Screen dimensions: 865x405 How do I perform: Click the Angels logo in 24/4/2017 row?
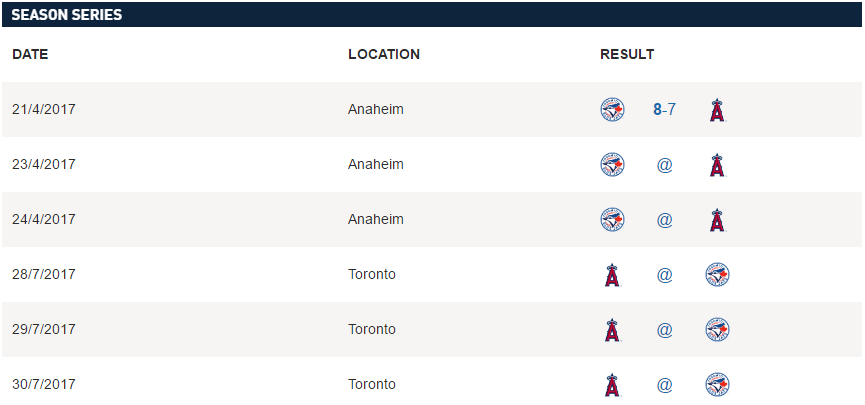pyautogui.click(x=717, y=220)
